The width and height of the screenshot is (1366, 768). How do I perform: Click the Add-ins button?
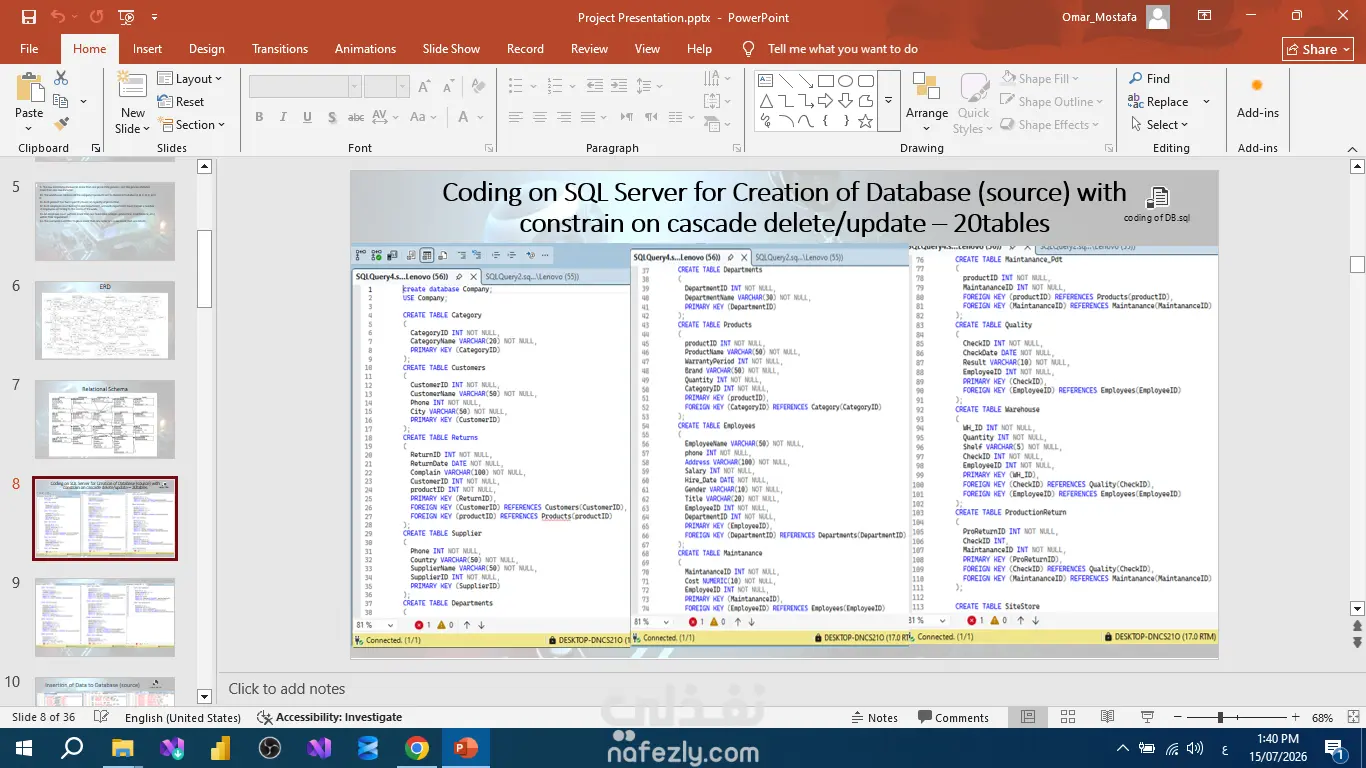[x=1257, y=98]
